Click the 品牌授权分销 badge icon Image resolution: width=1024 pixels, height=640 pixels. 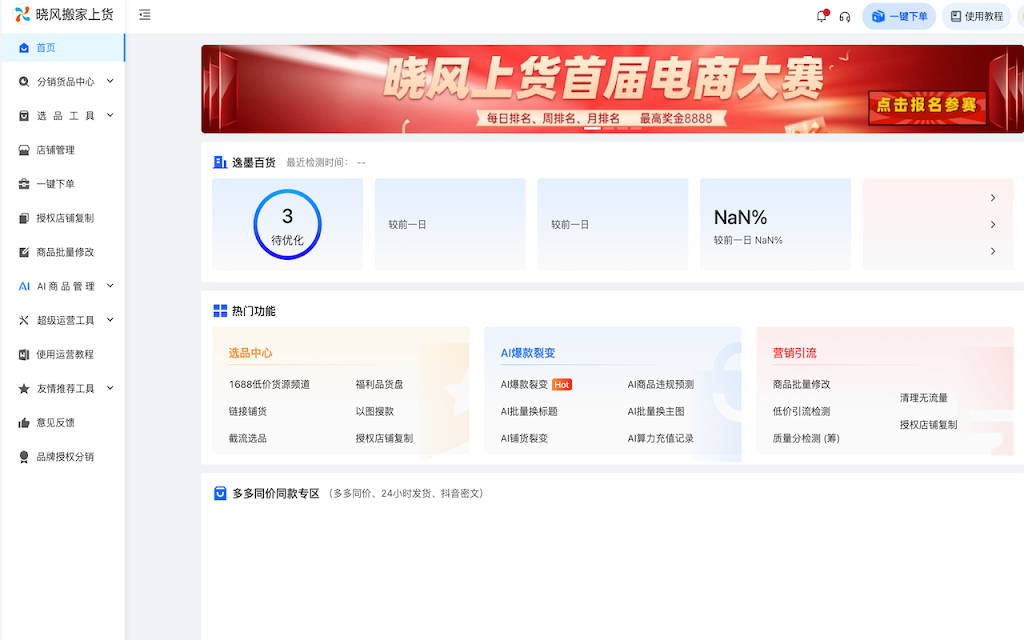pos(24,456)
